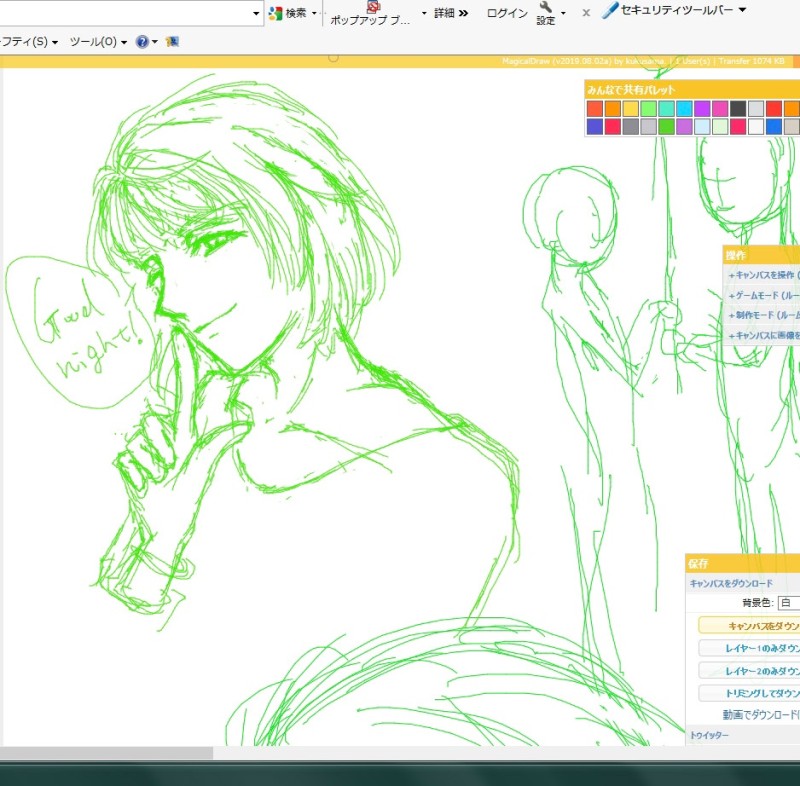Pick the yellow palette swatch
800x786 pixels.
pos(631,108)
